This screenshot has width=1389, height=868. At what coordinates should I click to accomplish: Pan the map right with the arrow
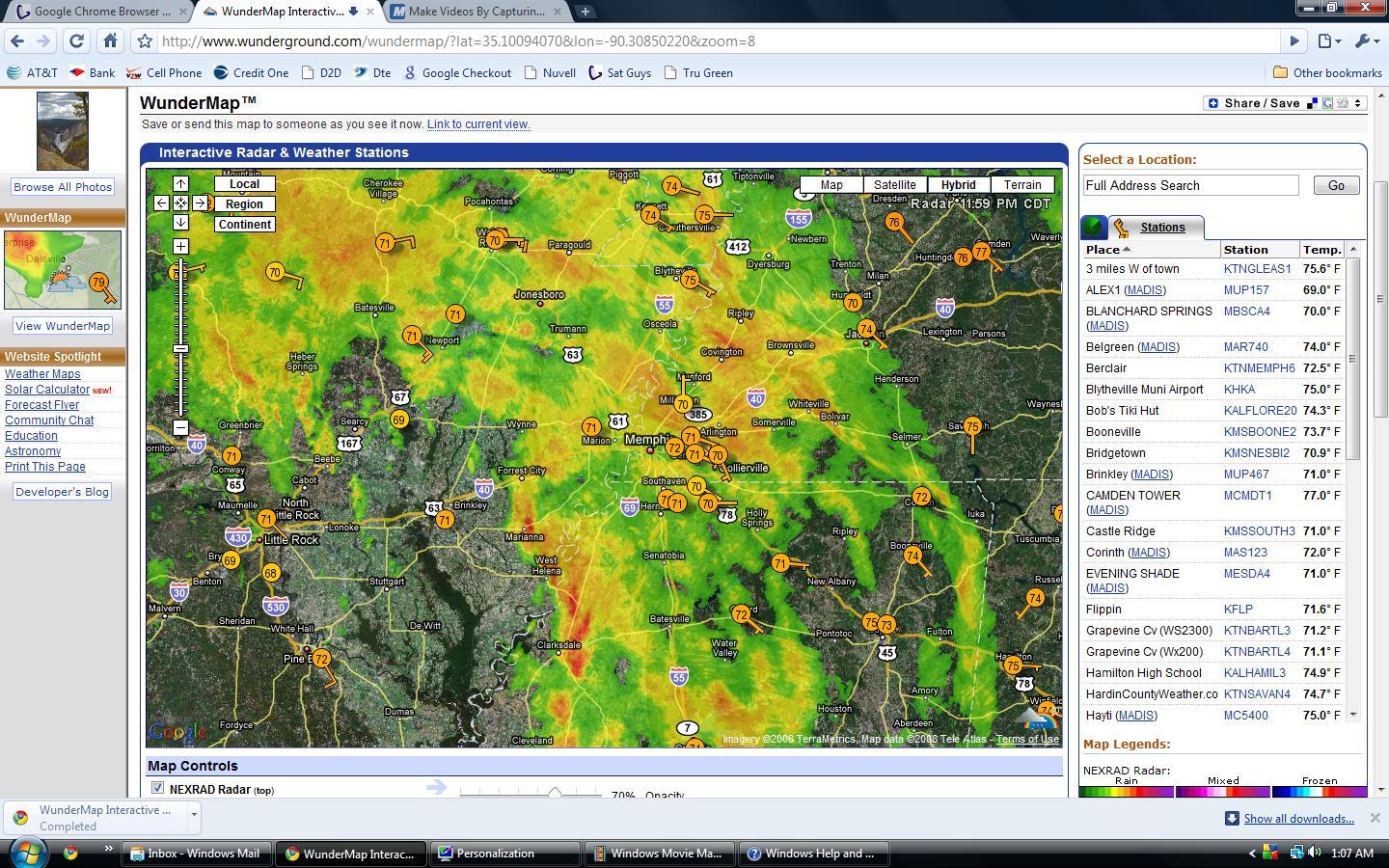(200, 203)
